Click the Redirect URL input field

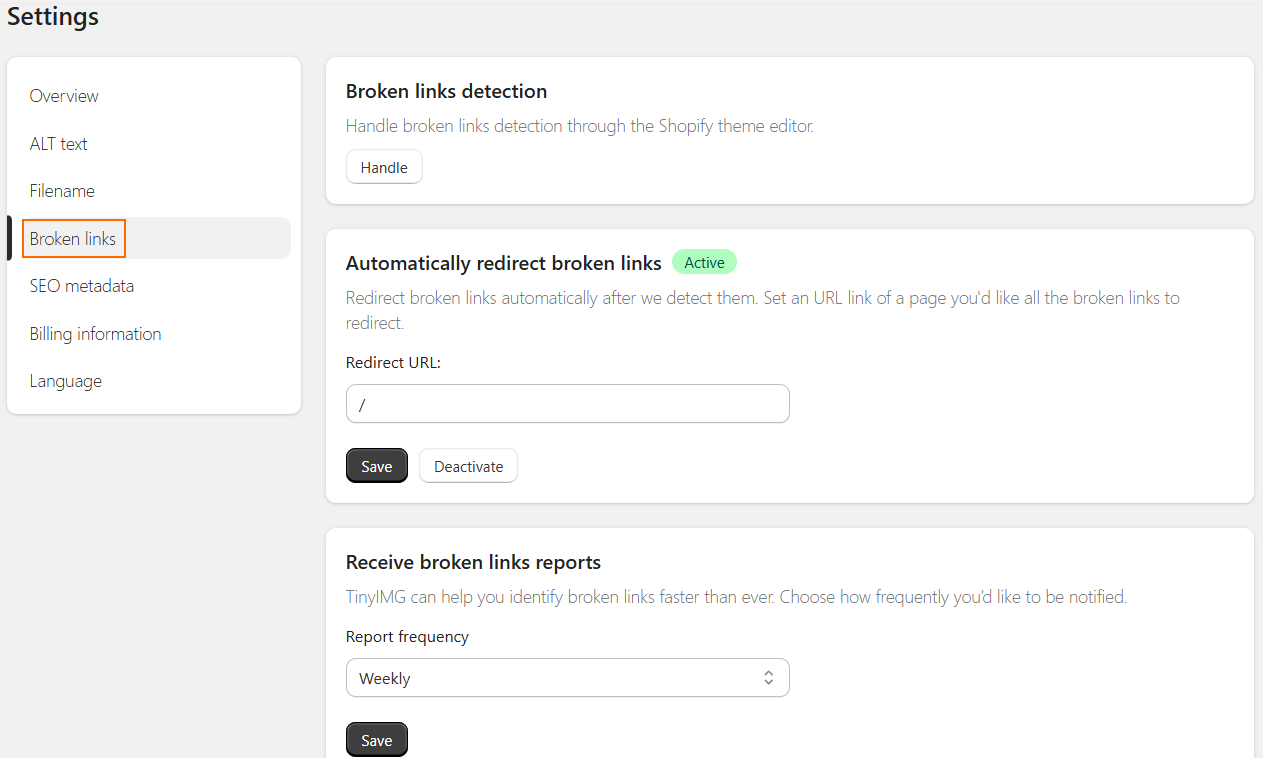pos(567,403)
